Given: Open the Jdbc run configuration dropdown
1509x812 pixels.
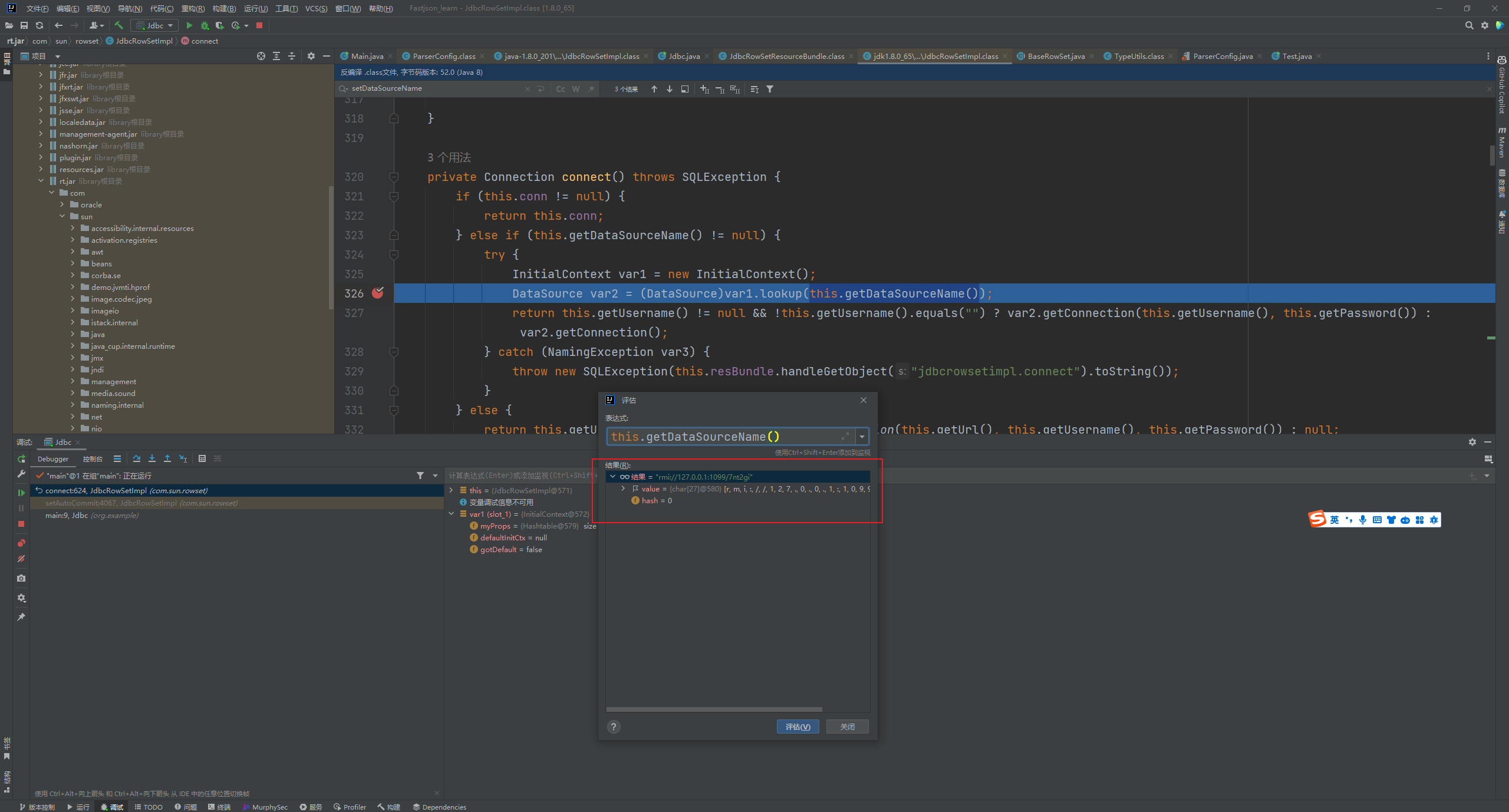Looking at the screenshot, I should pos(155,25).
